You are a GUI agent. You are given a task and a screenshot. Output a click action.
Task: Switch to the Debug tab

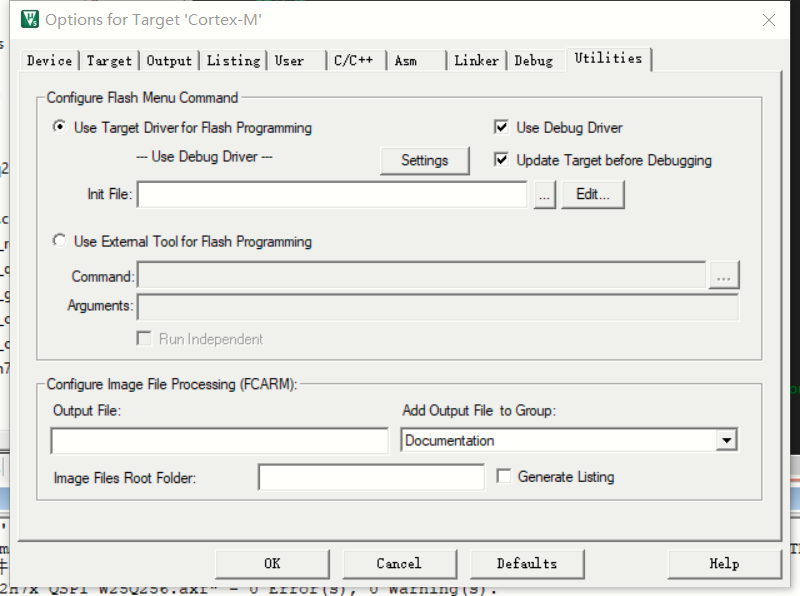point(535,61)
